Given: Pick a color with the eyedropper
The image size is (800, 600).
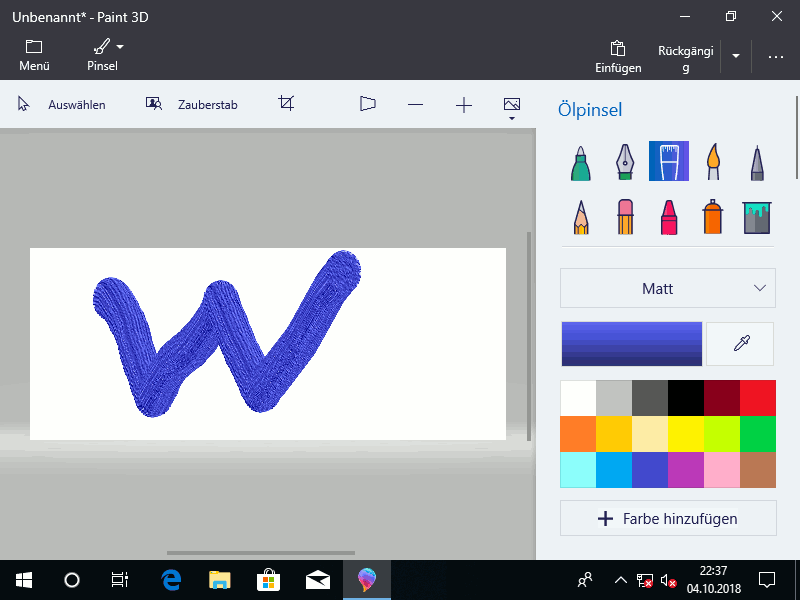Looking at the screenshot, I should (x=739, y=343).
